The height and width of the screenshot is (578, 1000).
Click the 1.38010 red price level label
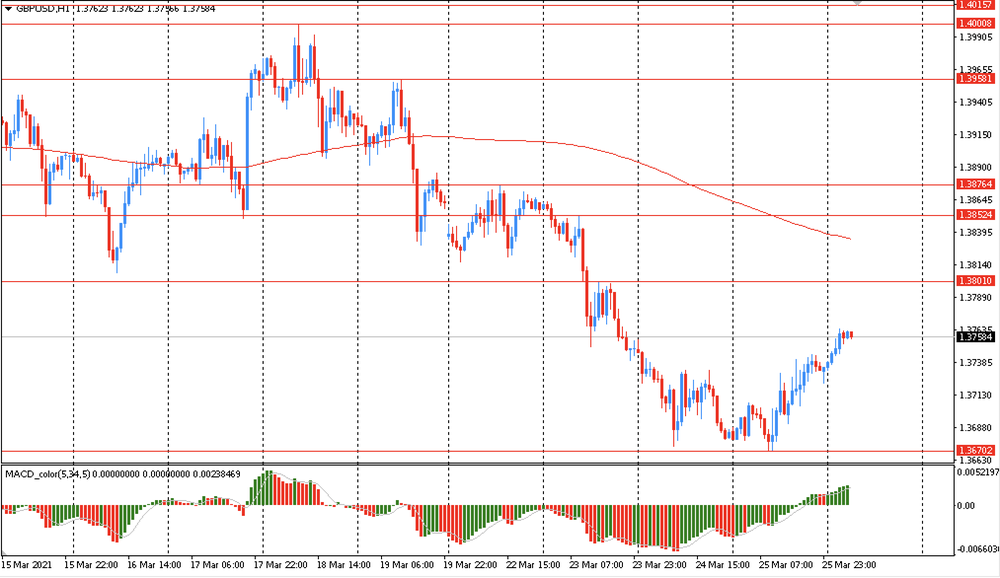(975, 281)
